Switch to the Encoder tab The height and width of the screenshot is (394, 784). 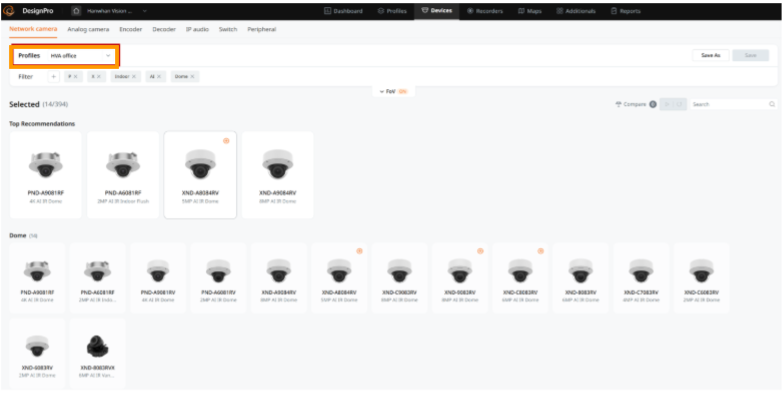coord(130,30)
